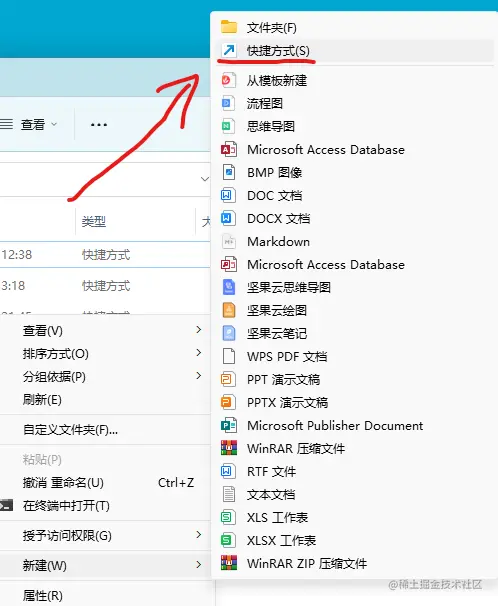Image resolution: width=498 pixels, height=606 pixels.
Task: Click the terminal icon beside 在终端中打开(T)
Action: point(6,505)
